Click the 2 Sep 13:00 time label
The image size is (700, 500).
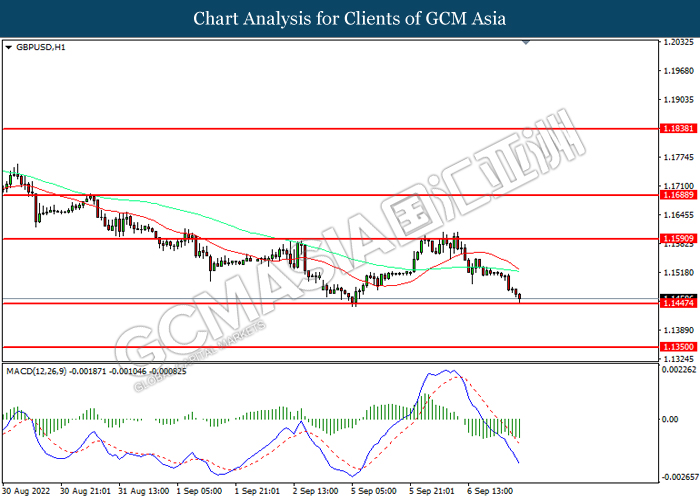coord(316,491)
